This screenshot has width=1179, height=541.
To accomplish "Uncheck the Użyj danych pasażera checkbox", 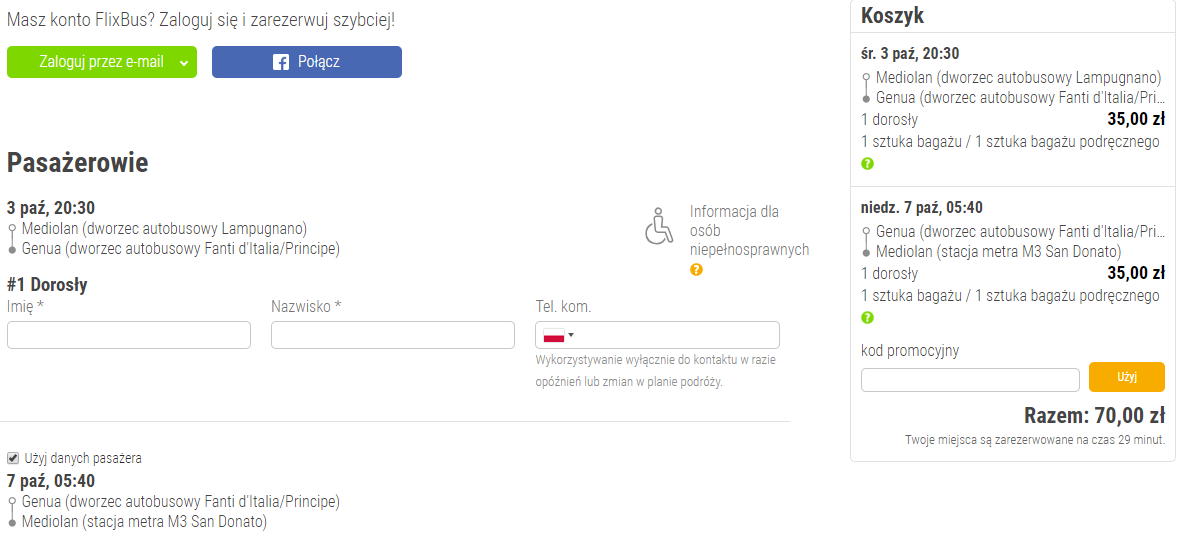I will pyautogui.click(x=13, y=457).
